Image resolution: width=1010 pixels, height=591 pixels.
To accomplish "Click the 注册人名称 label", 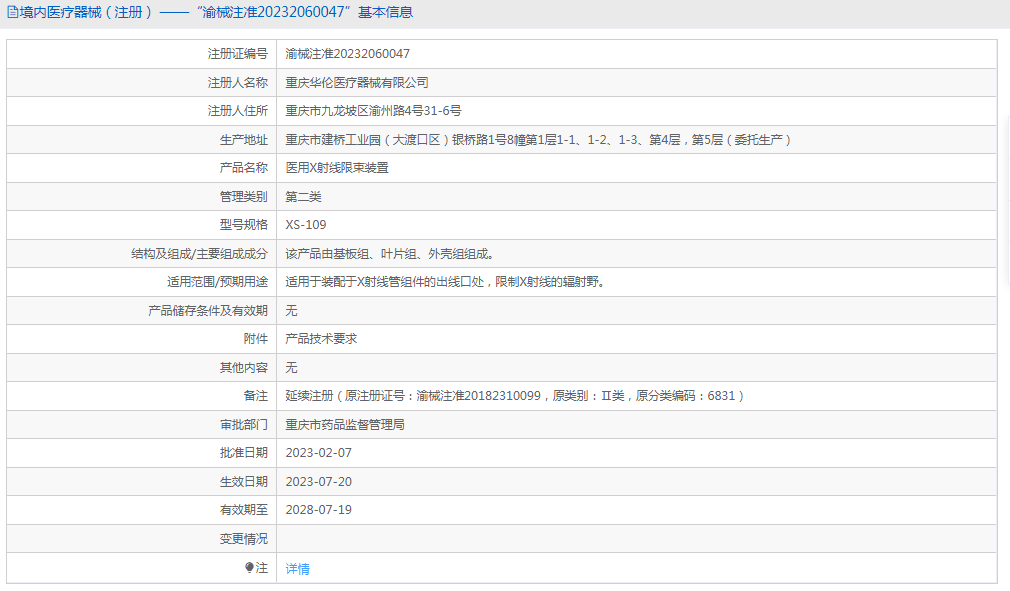I will pyautogui.click(x=237, y=82).
